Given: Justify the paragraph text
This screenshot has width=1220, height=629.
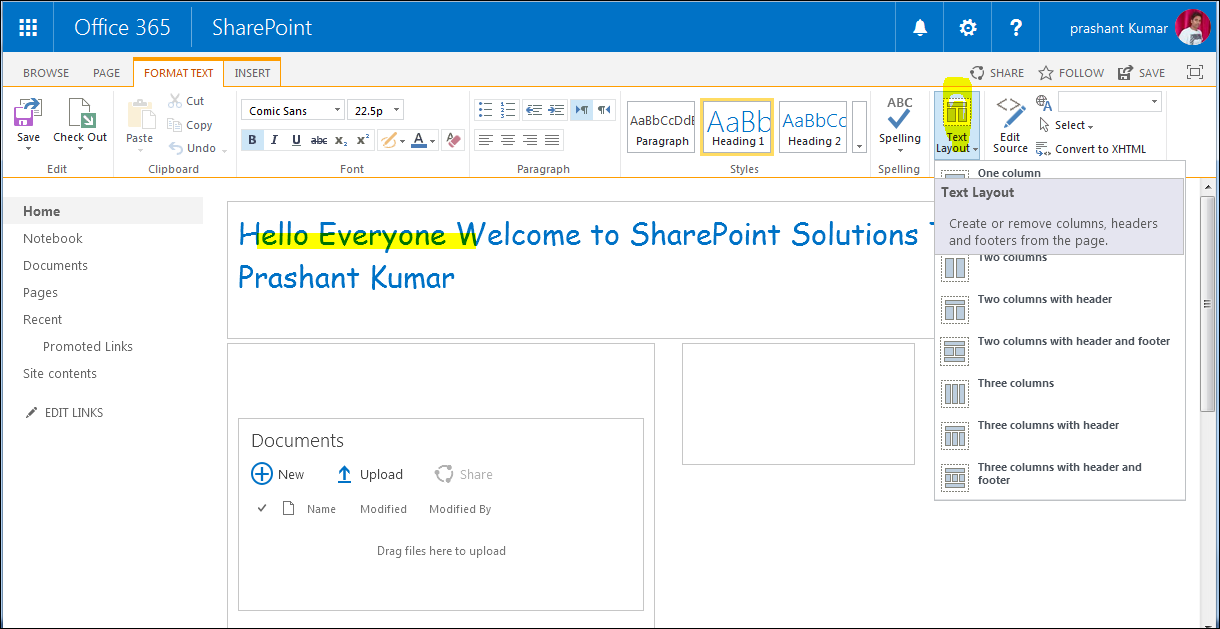Looking at the screenshot, I should coord(552,140).
